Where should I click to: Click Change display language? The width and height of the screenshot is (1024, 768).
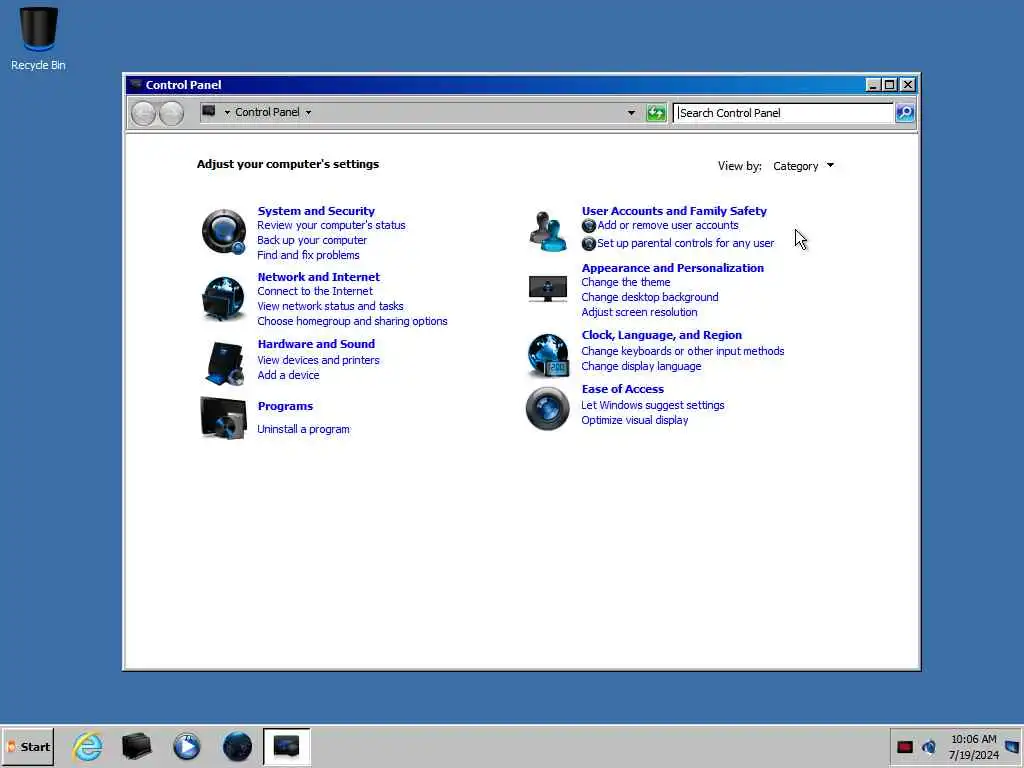641,366
